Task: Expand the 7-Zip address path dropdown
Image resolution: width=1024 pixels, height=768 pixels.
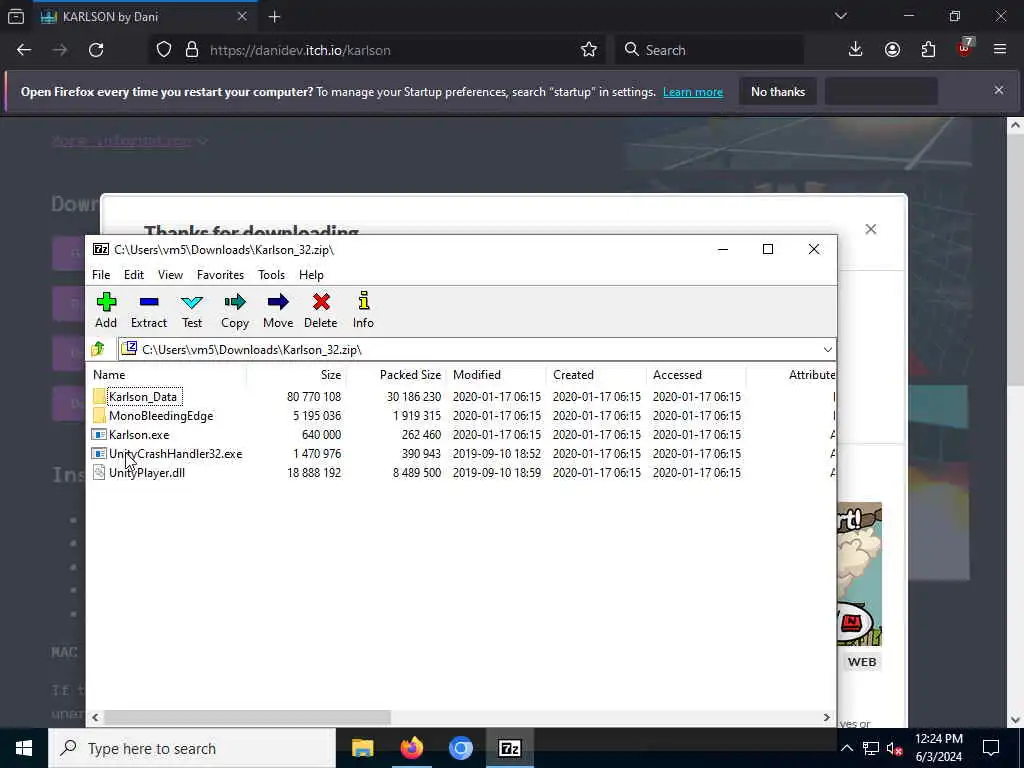Action: point(827,349)
